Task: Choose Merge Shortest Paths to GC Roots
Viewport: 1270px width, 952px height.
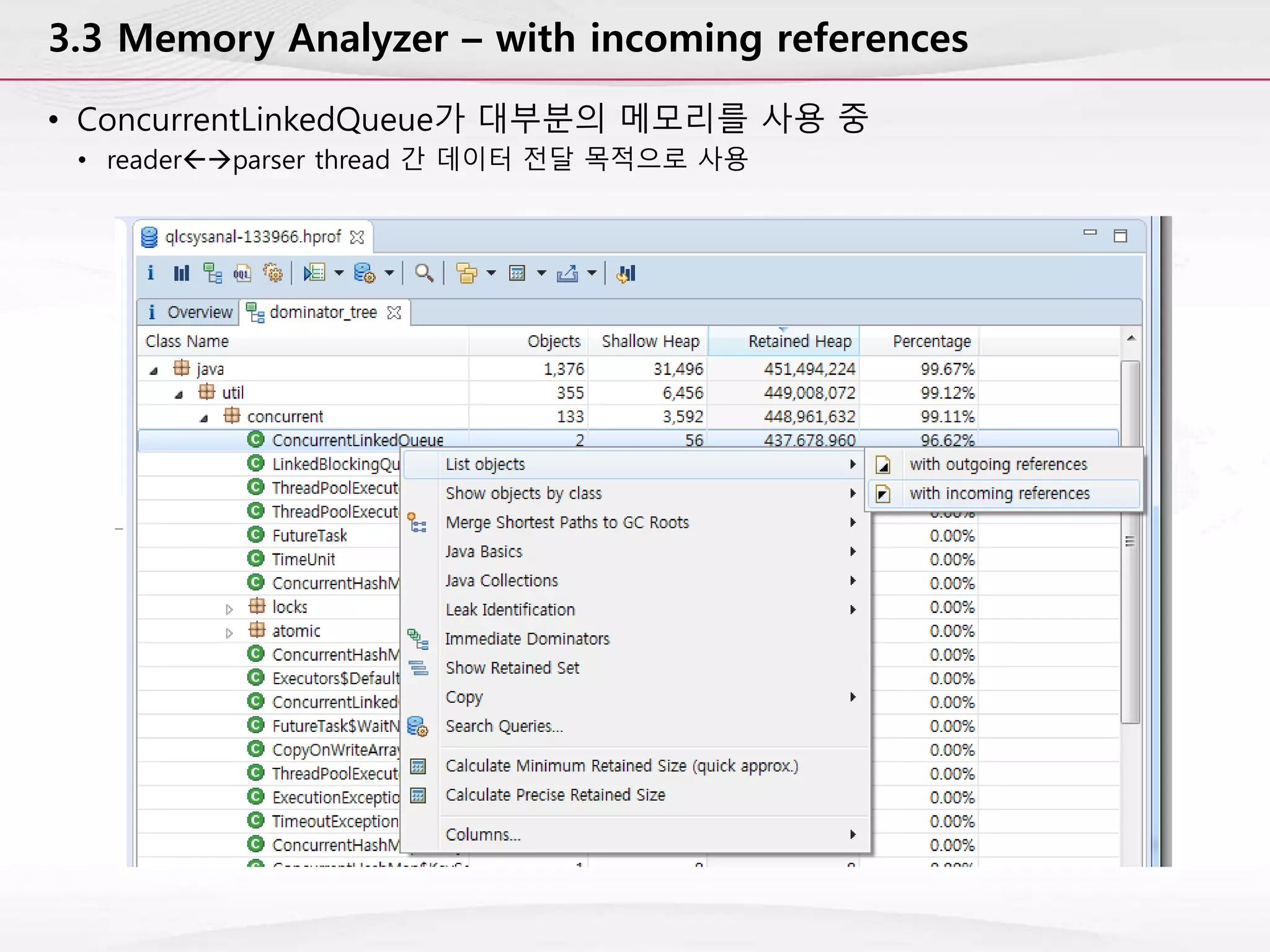Action: (x=634, y=522)
